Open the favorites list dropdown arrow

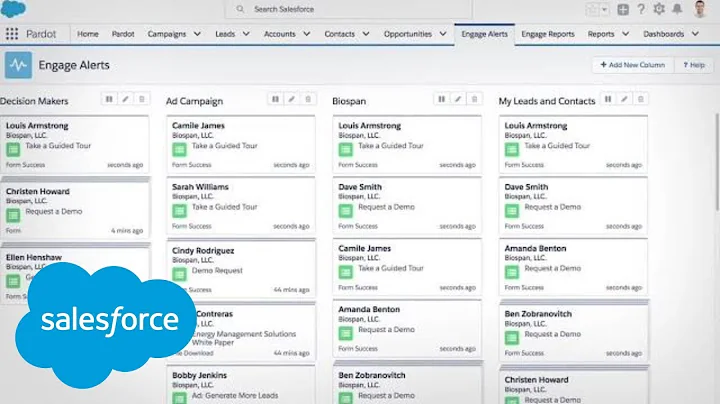tap(605, 9)
